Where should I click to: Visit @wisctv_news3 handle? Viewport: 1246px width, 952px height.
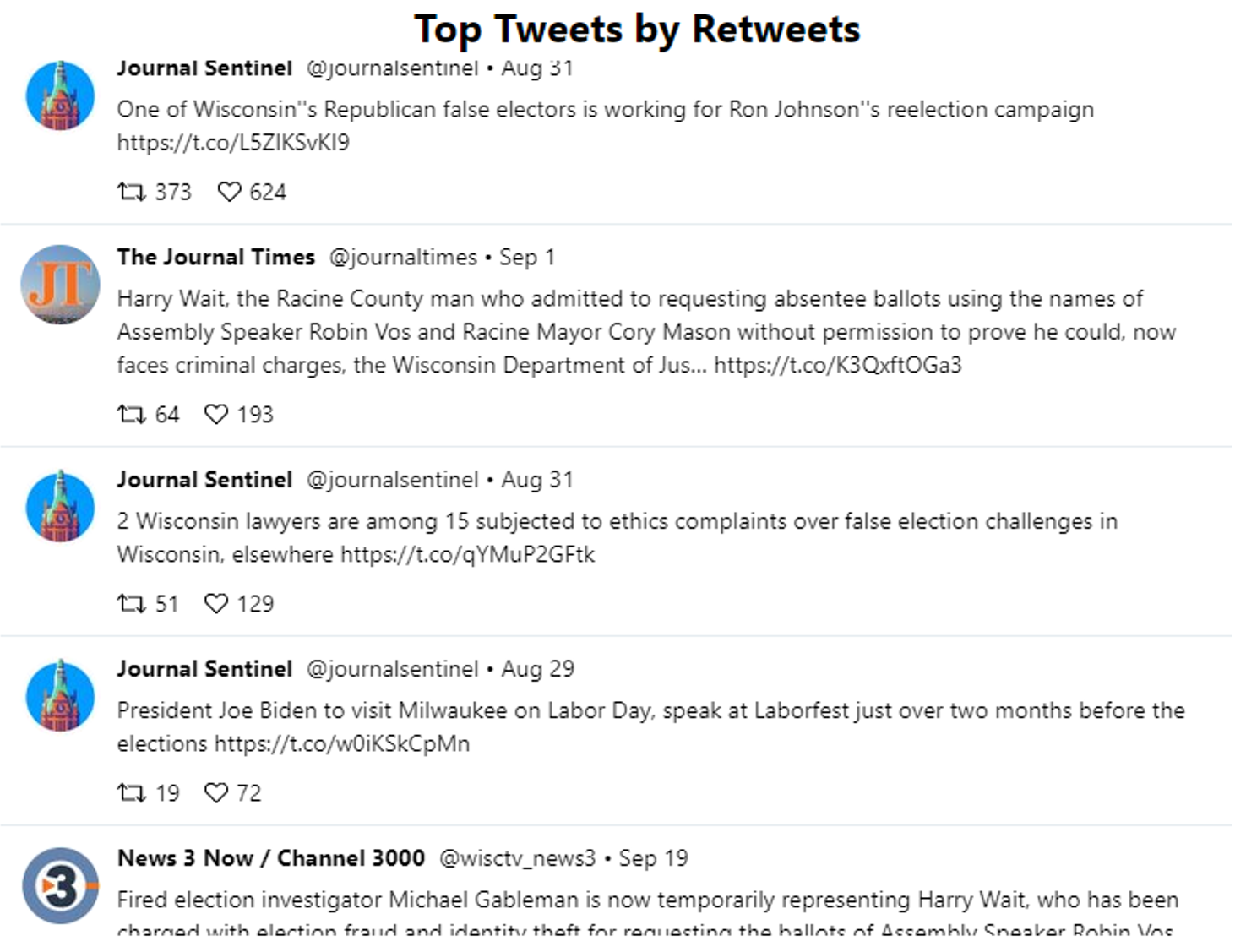(x=518, y=859)
